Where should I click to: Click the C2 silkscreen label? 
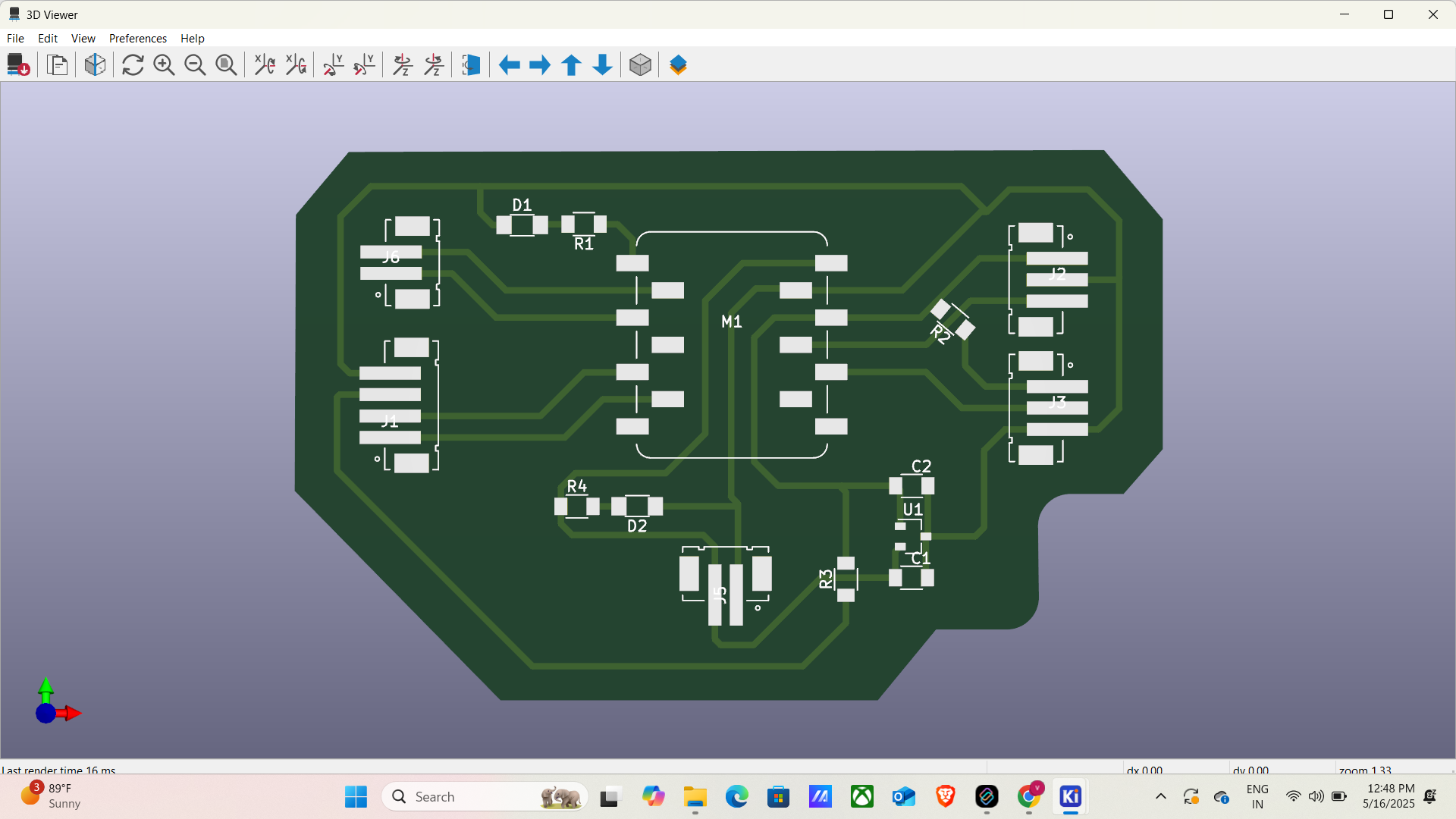tap(921, 466)
